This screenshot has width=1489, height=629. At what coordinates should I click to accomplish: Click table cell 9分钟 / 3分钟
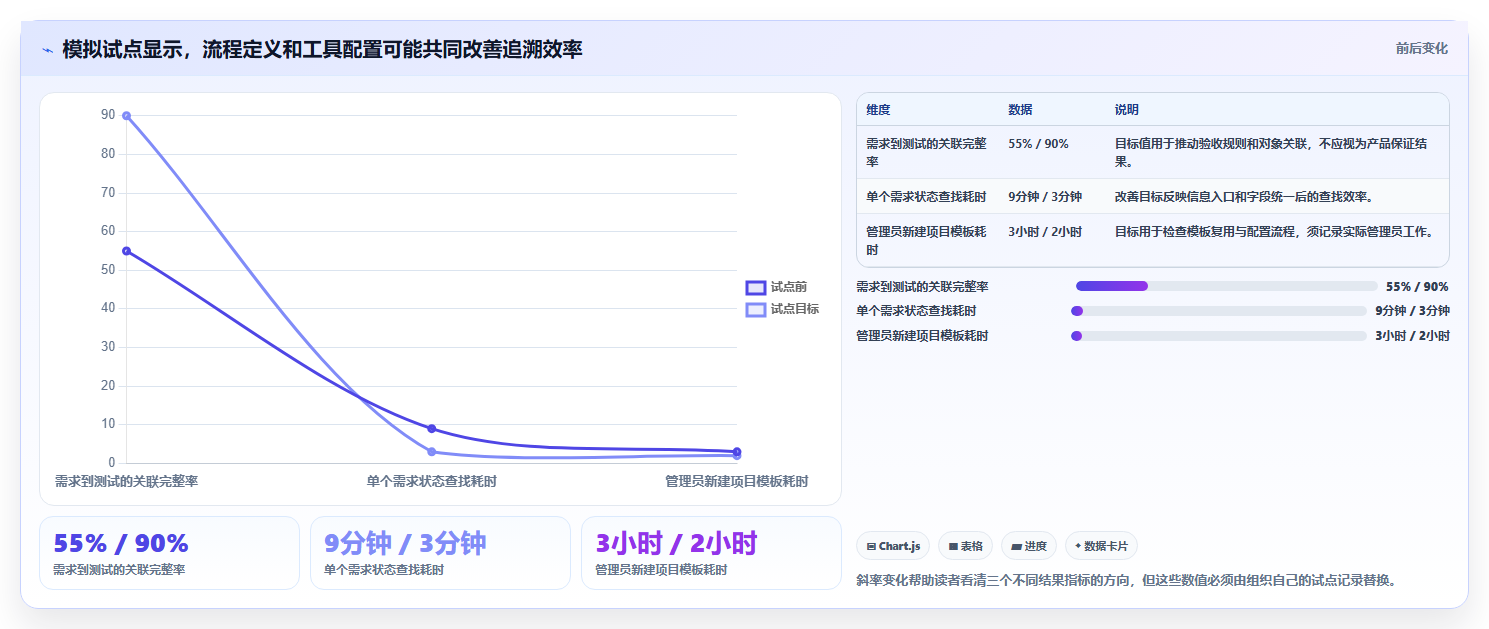tap(1045, 196)
